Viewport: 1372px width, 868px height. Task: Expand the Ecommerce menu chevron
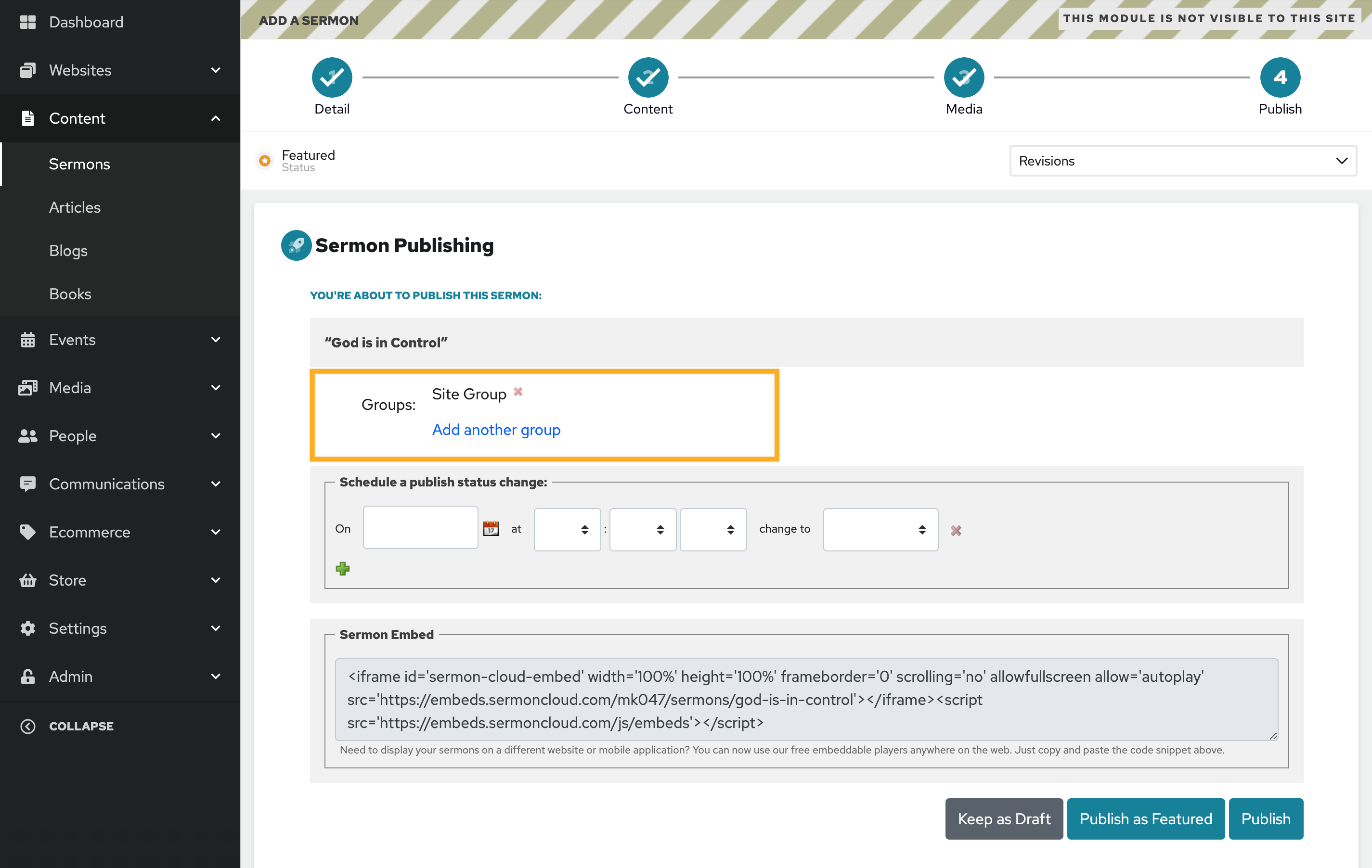coord(216,532)
